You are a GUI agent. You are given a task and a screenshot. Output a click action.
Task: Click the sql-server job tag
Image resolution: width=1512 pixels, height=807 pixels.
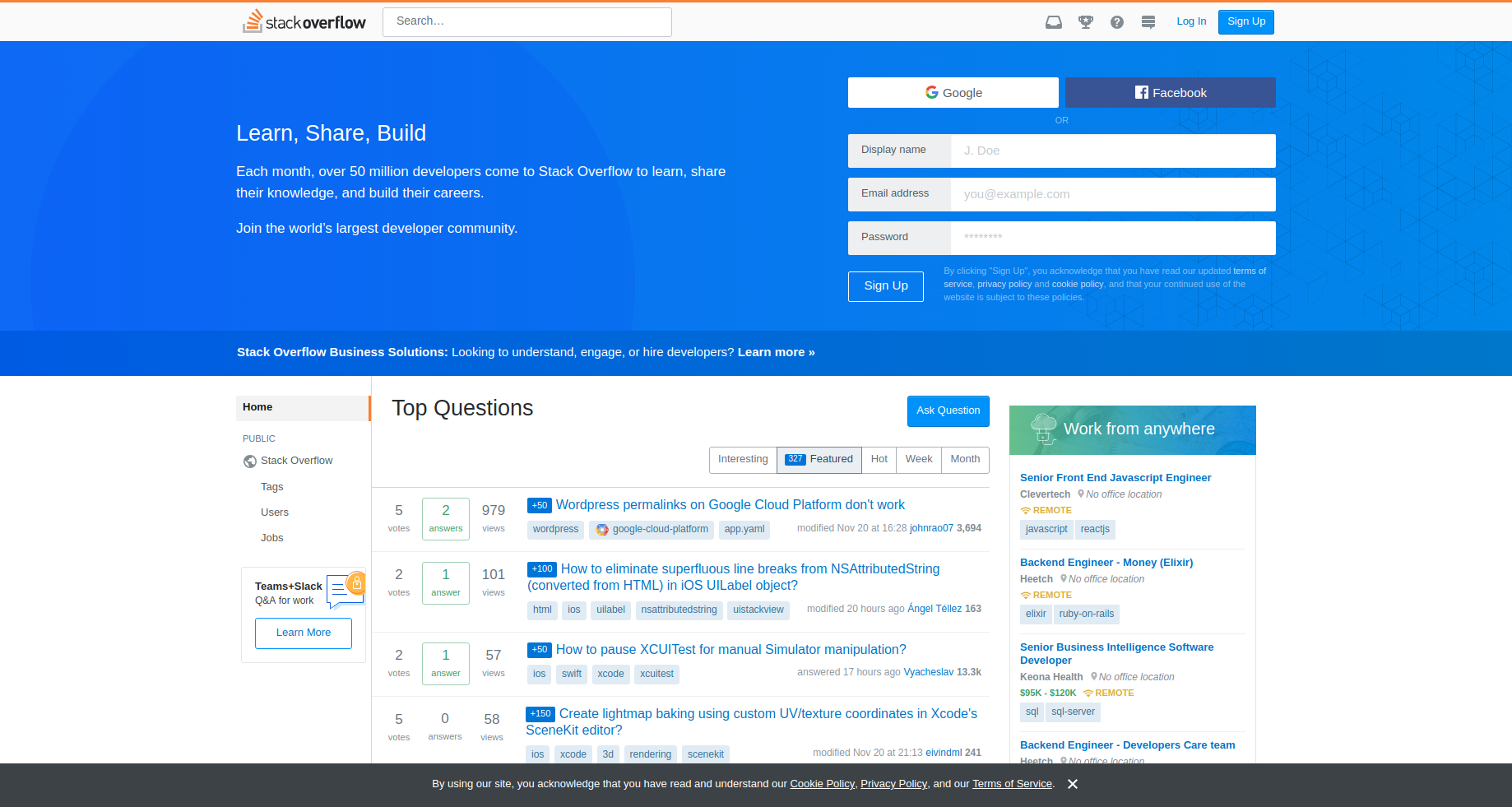point(1073,712)
